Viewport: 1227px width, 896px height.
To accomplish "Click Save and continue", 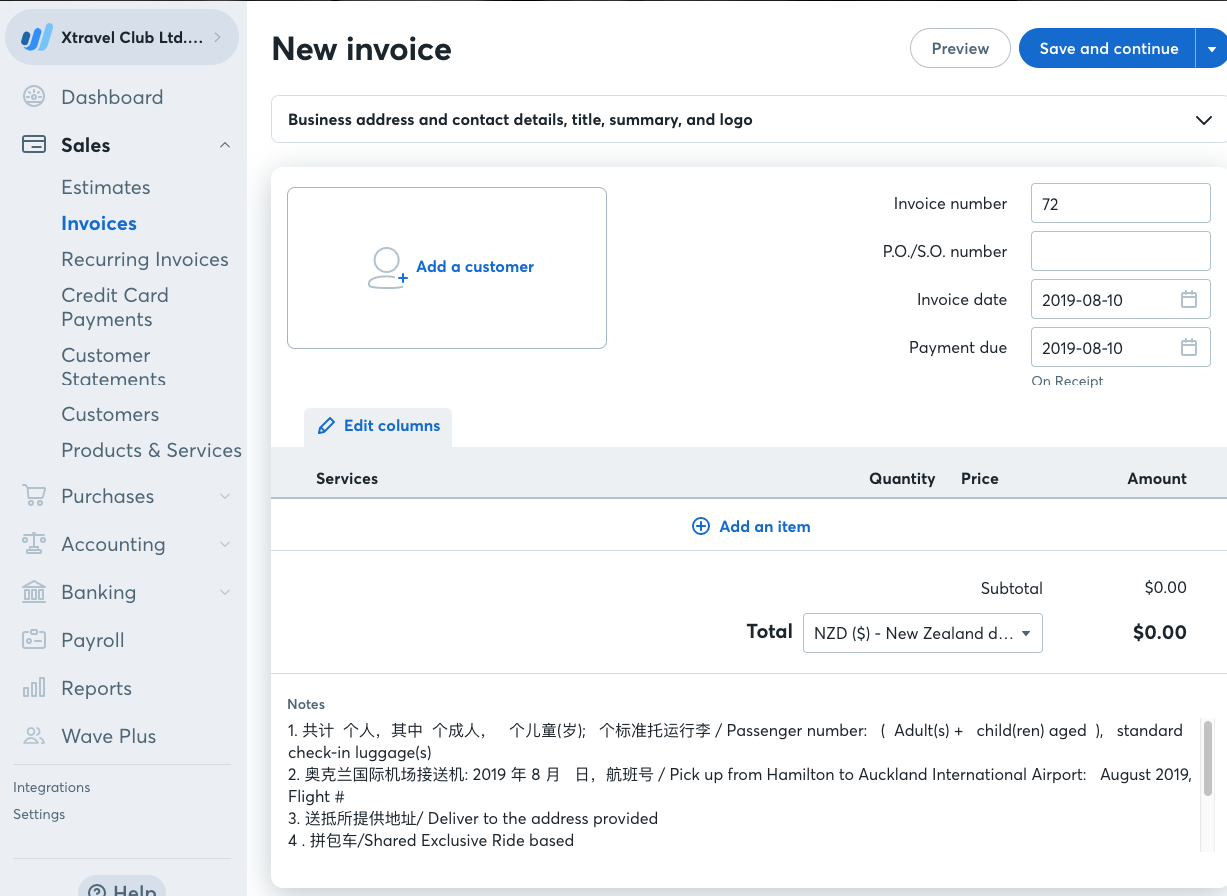I will (1108, 48).
